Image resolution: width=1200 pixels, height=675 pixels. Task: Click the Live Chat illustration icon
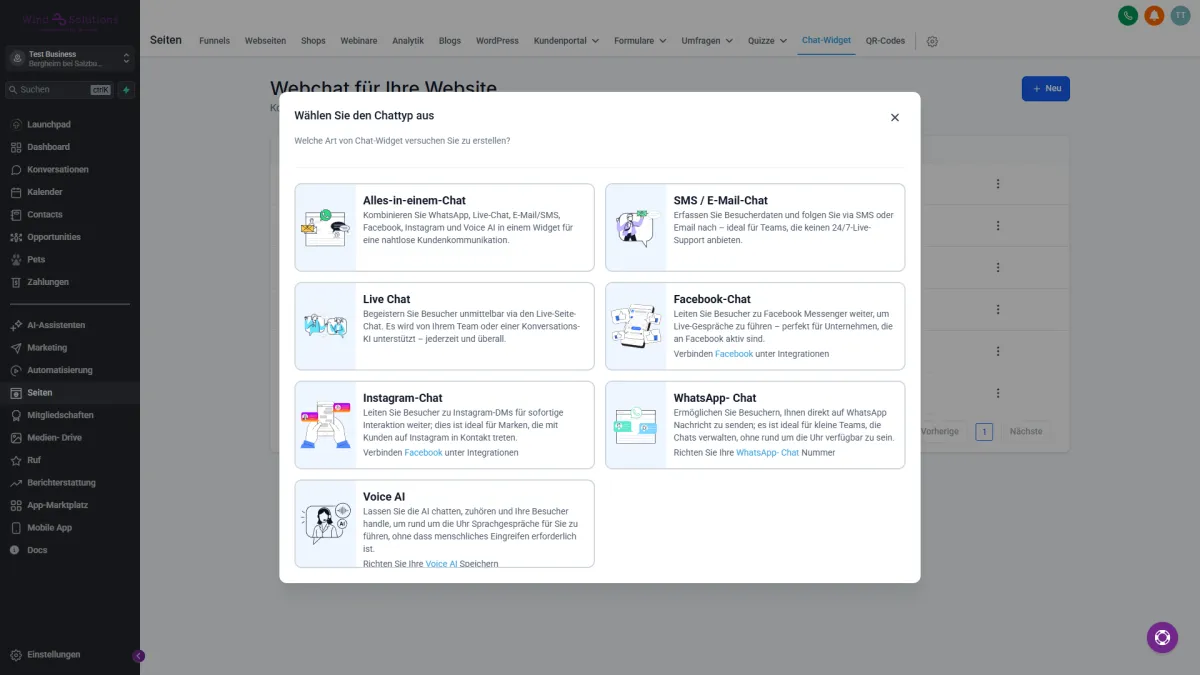tap(326, 326)
